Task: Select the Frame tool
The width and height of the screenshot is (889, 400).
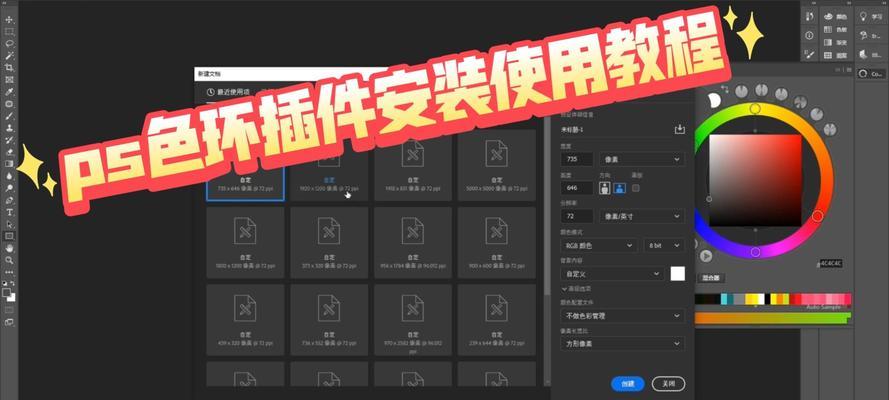Action: coord(10,80)
